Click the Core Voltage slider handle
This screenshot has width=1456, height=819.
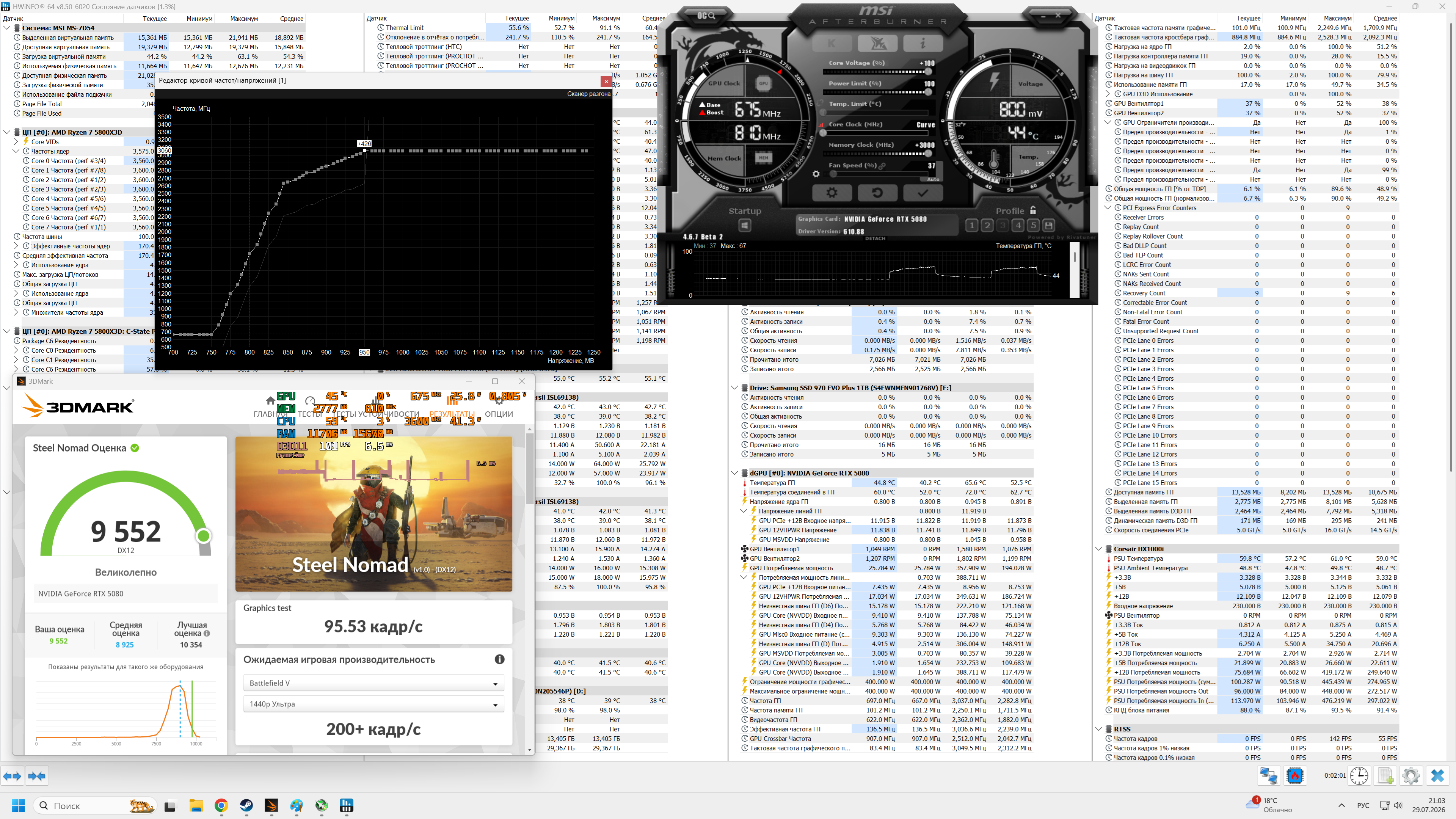pos(929,71)
